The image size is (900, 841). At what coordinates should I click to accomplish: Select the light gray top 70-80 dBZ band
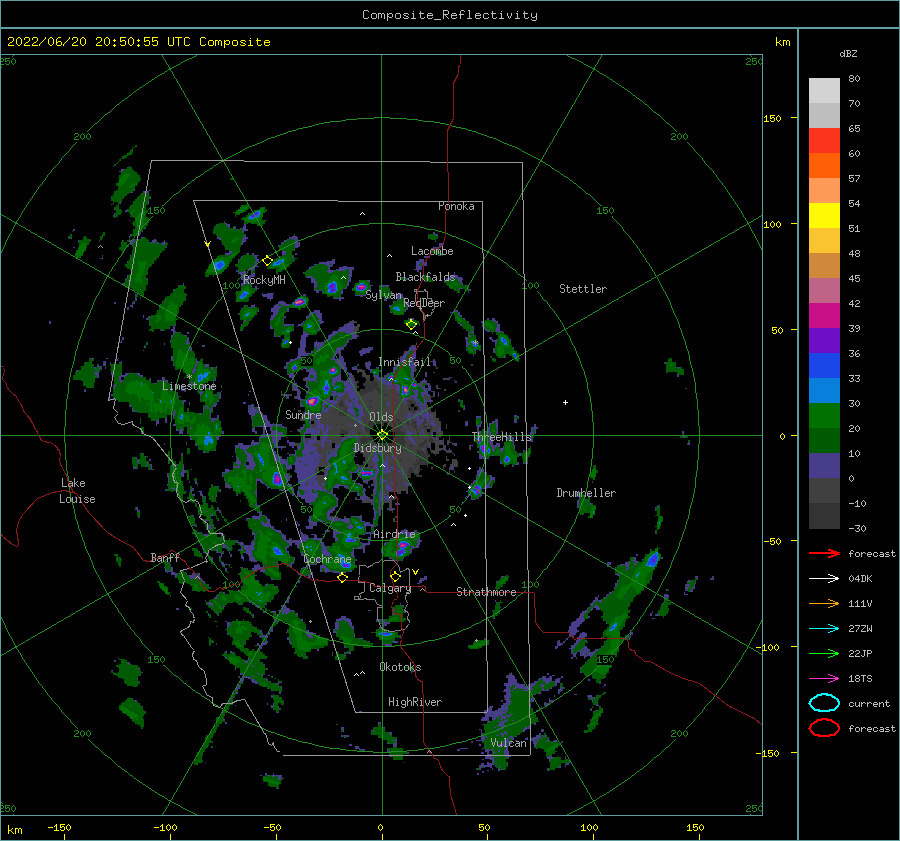click(x=824, y=91)
